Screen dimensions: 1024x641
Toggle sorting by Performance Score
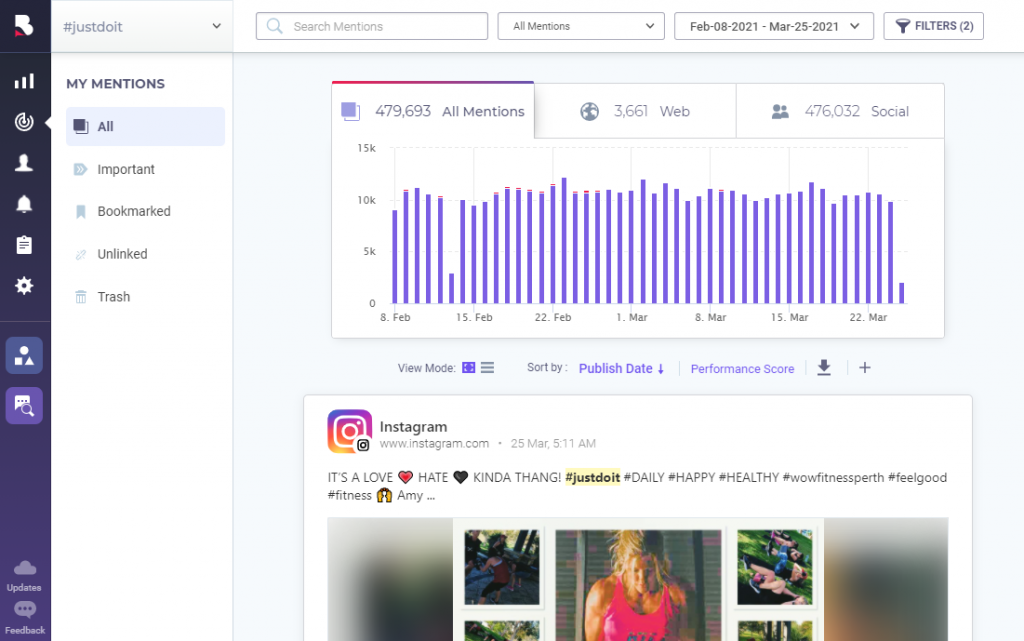pos(742,368)
